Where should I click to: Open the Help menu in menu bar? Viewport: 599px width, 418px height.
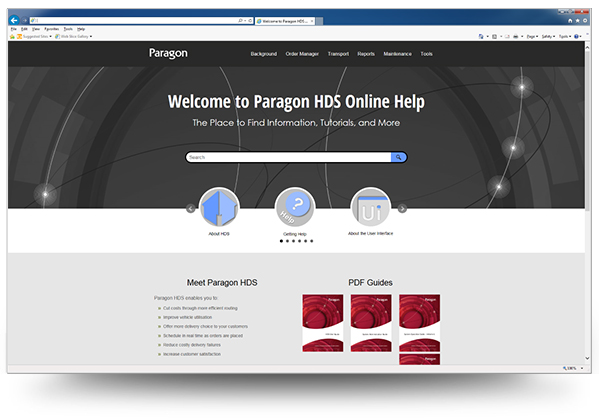click(x=81, y=29)
